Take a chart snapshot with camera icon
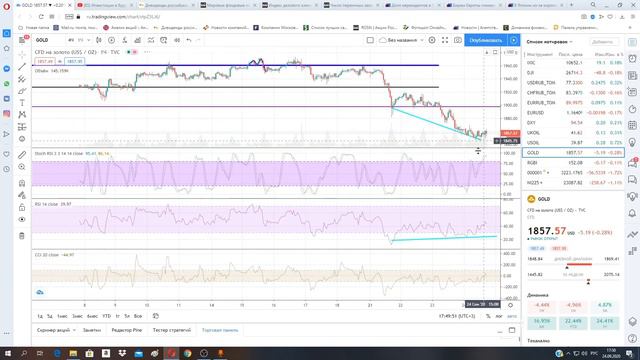 tap(458, 40)
